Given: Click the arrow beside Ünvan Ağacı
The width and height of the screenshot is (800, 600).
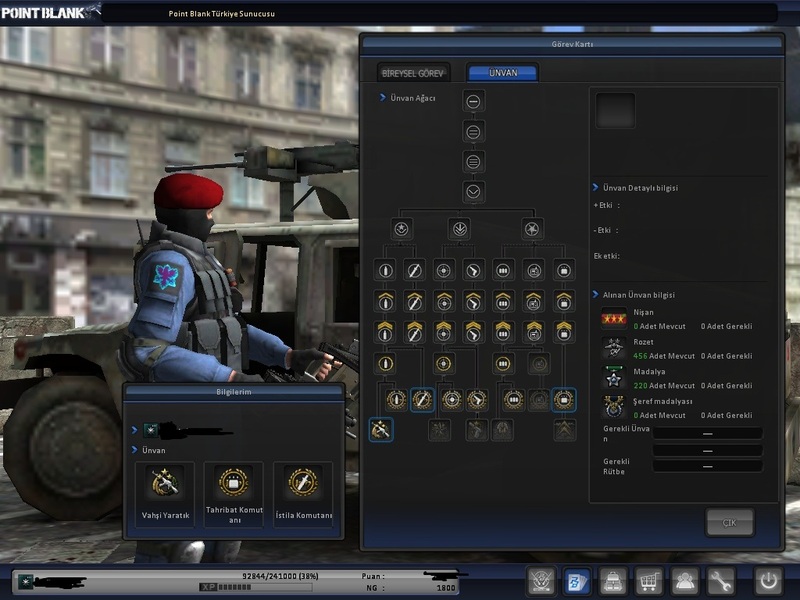Looking at the screenshot, I should point(383,97).
